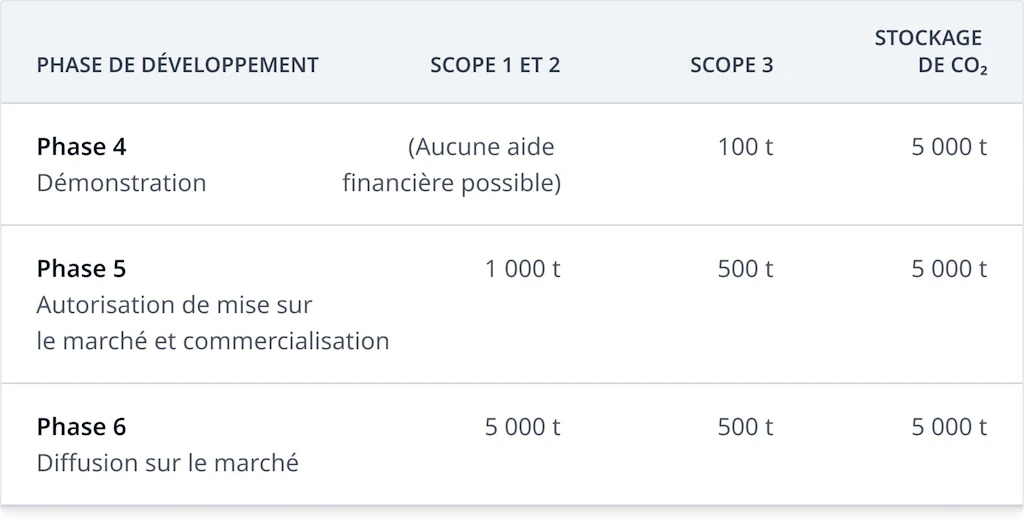Click Phase 5 storage value 5 000 t
Viewport: 1024px width, 521px height.
(x=948, y=269)
